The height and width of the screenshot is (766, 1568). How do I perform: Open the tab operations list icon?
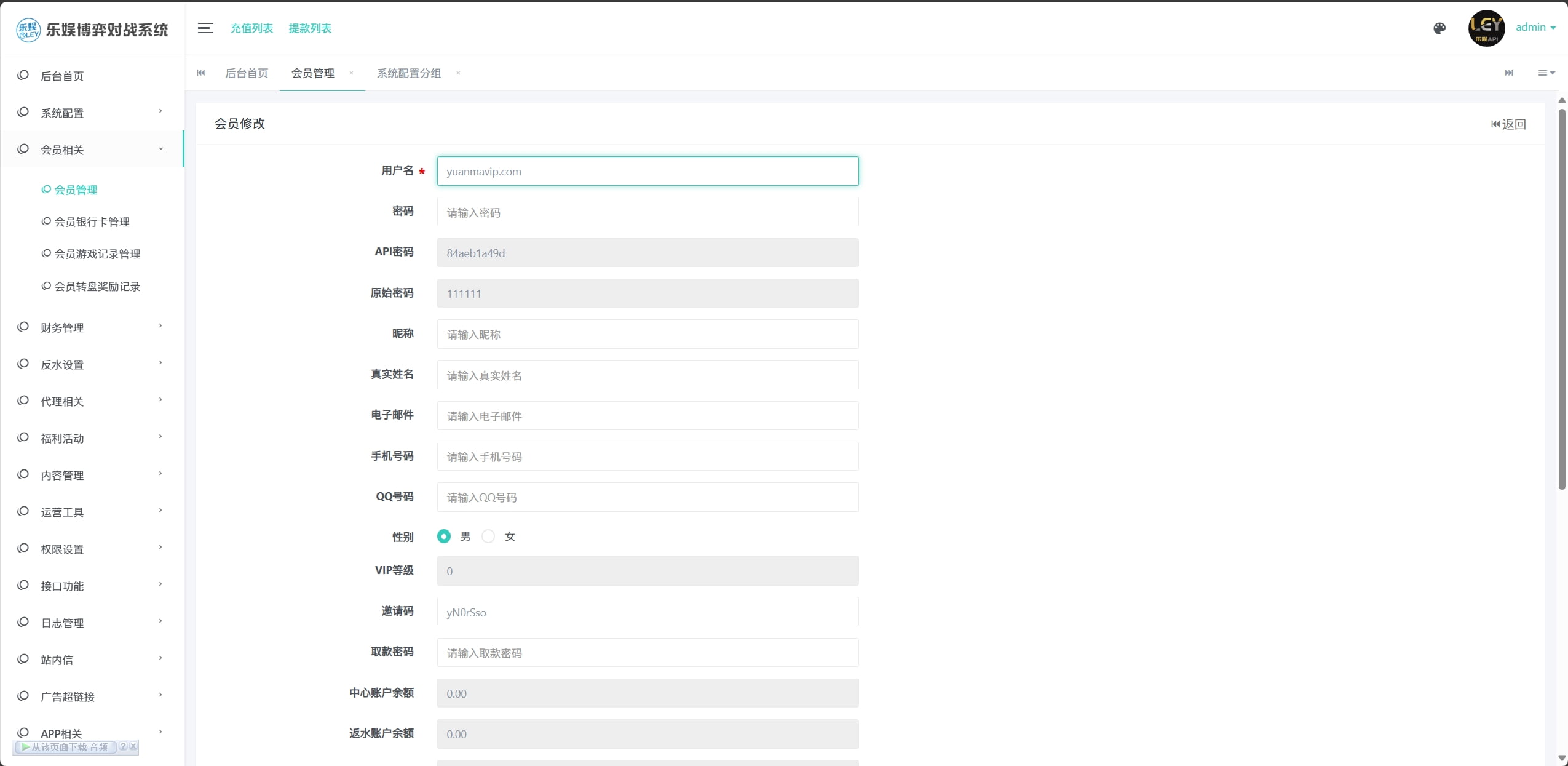[1546, 73]
